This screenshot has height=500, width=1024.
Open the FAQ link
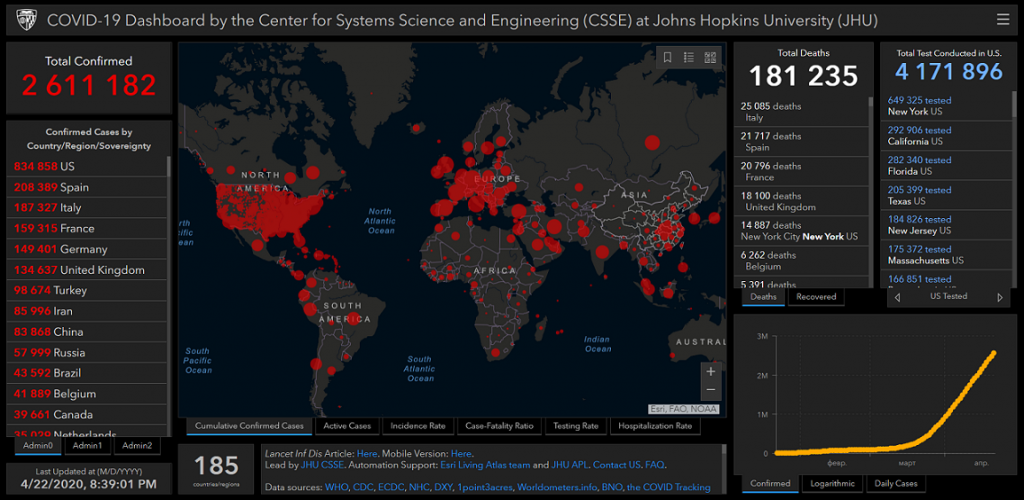click(x=654, y=465)
